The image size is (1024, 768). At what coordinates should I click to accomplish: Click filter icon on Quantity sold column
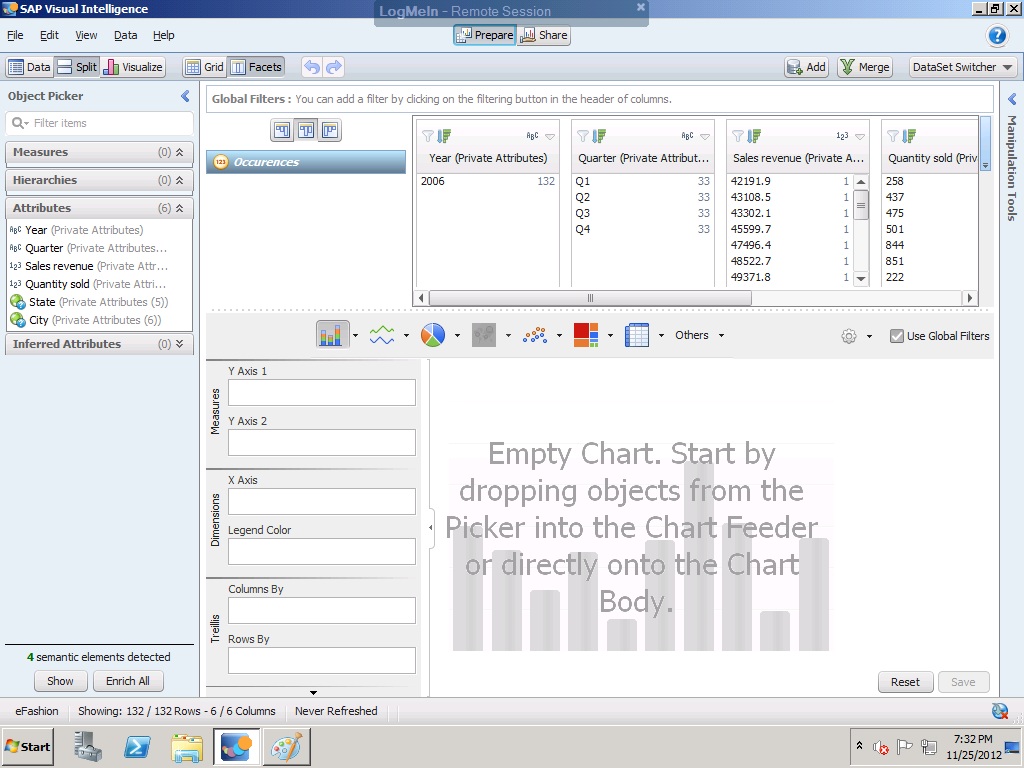tap(893, 136)
